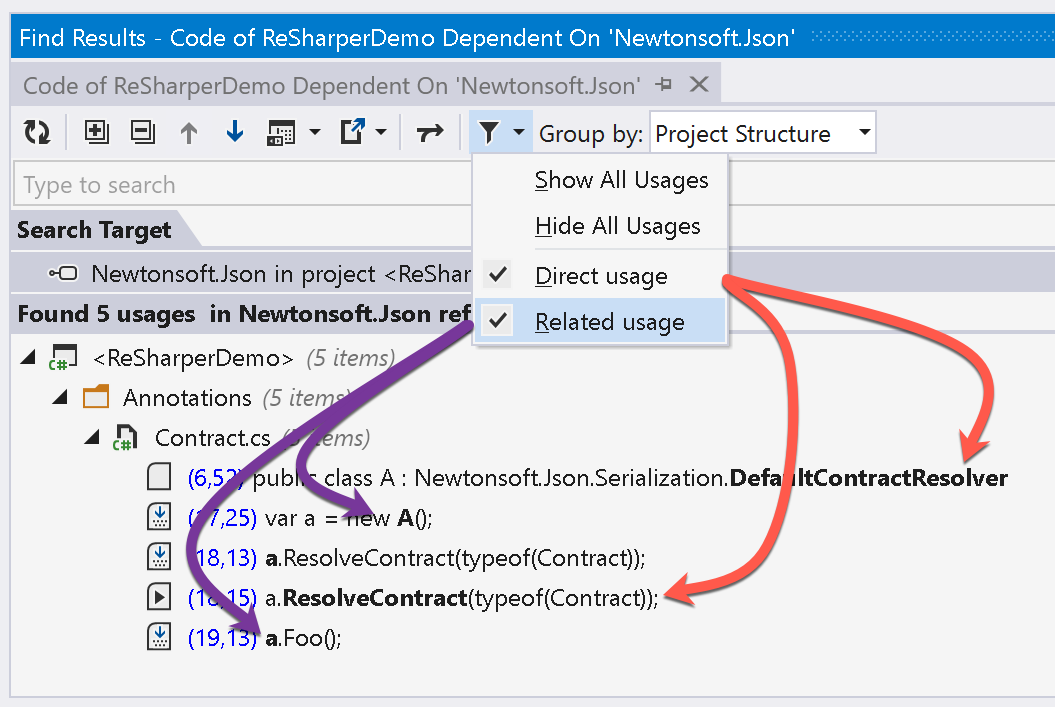This screenshot has height=707, width=1055.
Task: Select Hide All Usages menu item
Action: click(x=617, y=226)
